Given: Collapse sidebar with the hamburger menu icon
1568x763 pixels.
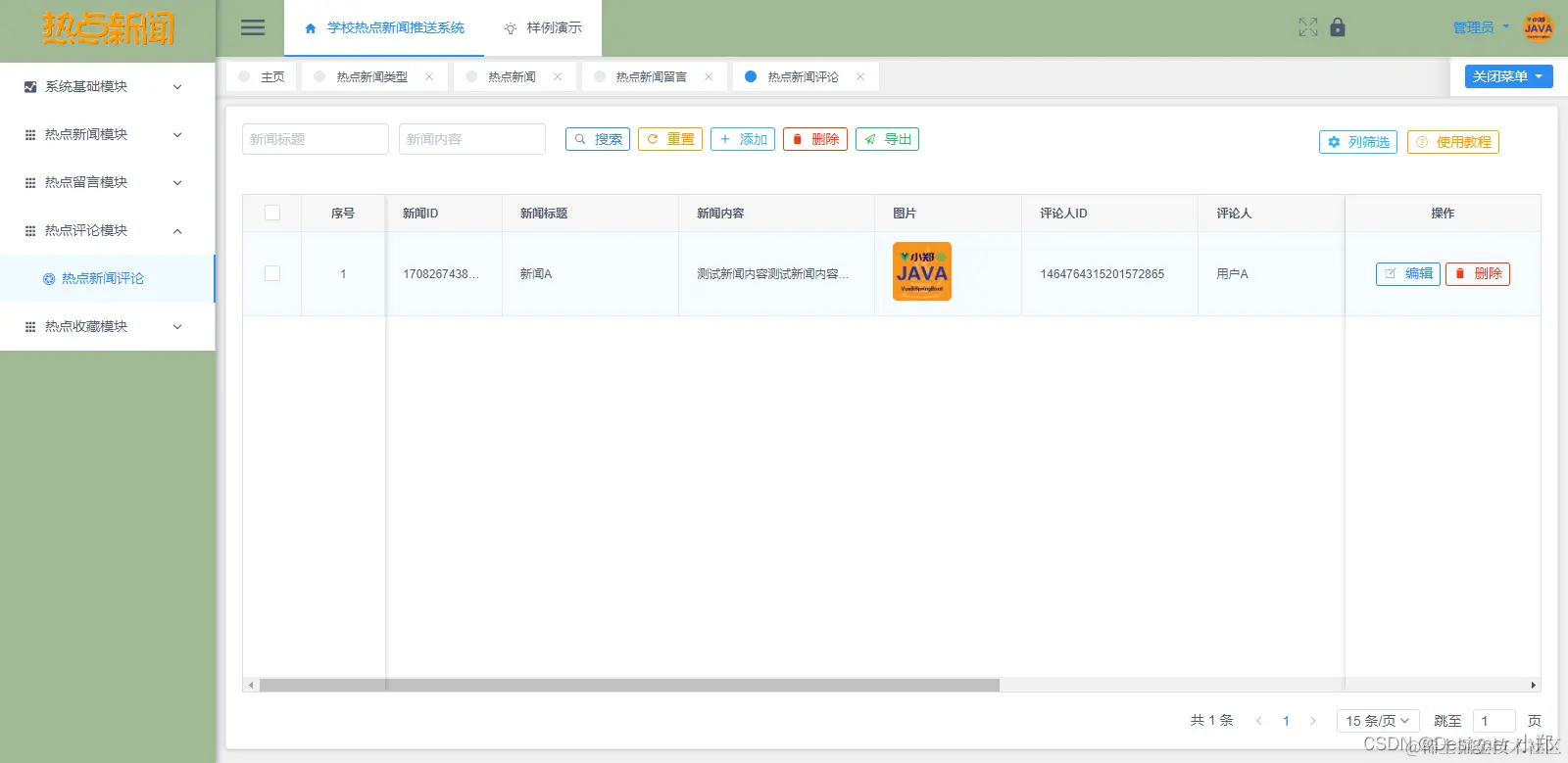Looking at the screenshot, I should click(253, 27).
